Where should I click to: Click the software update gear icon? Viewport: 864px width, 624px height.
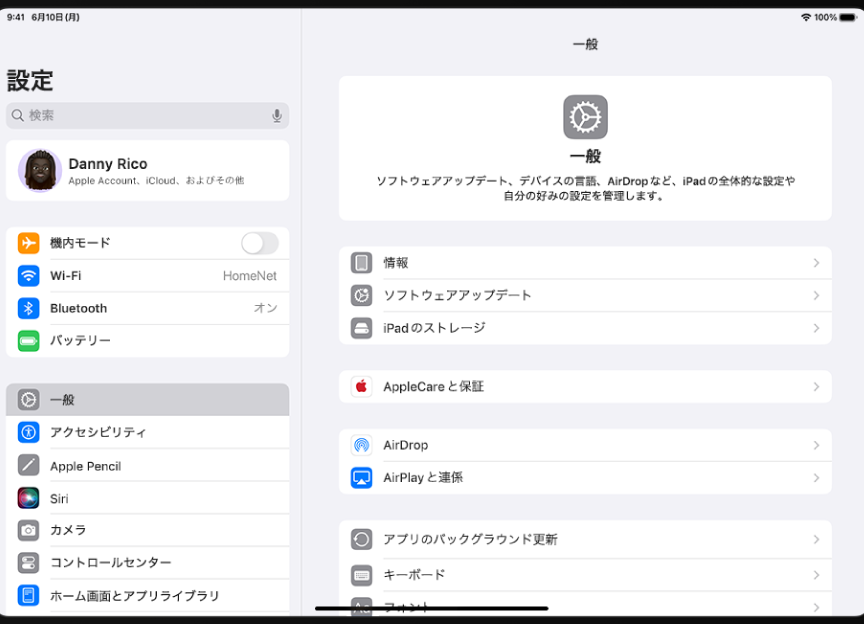pos(361,295)
